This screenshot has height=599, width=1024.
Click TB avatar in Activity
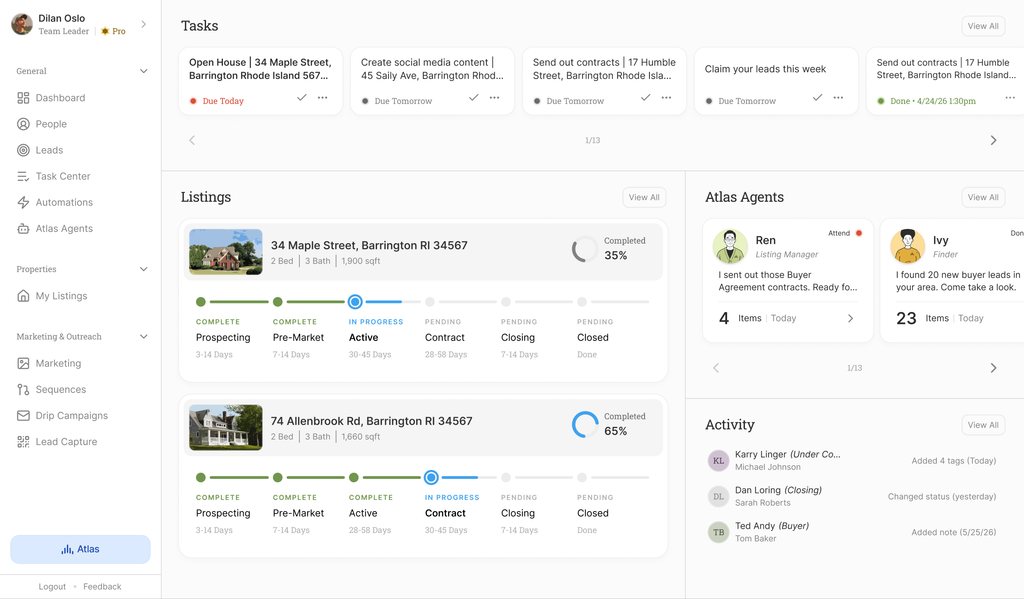718,532
